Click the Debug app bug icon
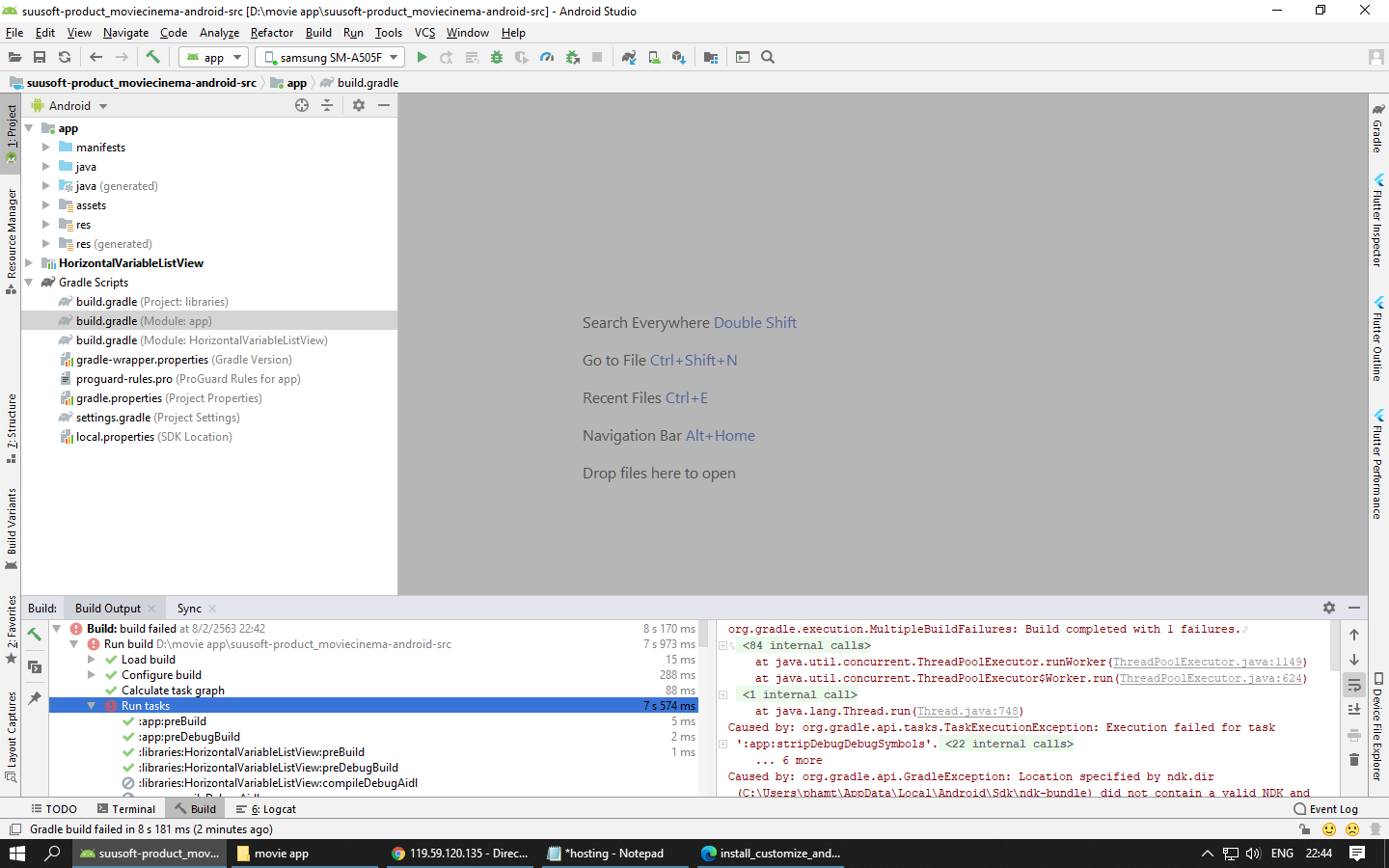The image size is (1389, 868). coord(497,58)
